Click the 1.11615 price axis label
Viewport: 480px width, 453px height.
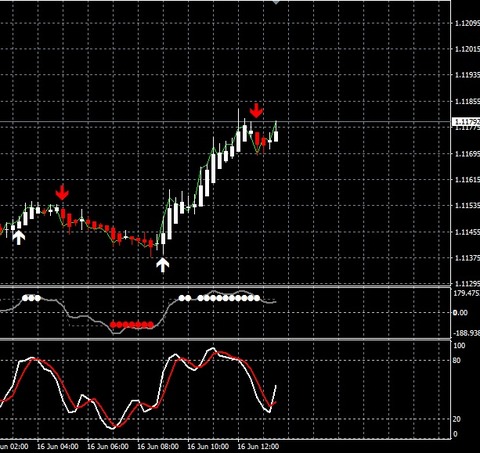(x=467, y=180)
